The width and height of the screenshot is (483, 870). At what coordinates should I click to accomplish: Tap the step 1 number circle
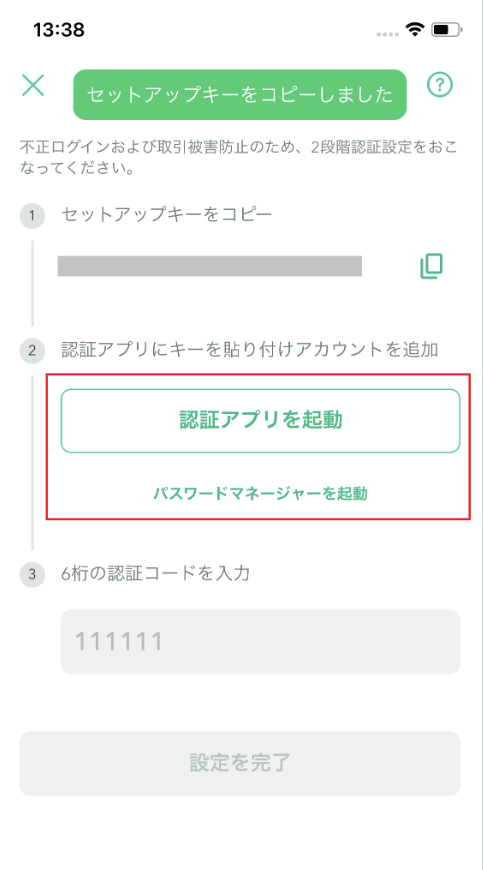[x=32, y=215]
